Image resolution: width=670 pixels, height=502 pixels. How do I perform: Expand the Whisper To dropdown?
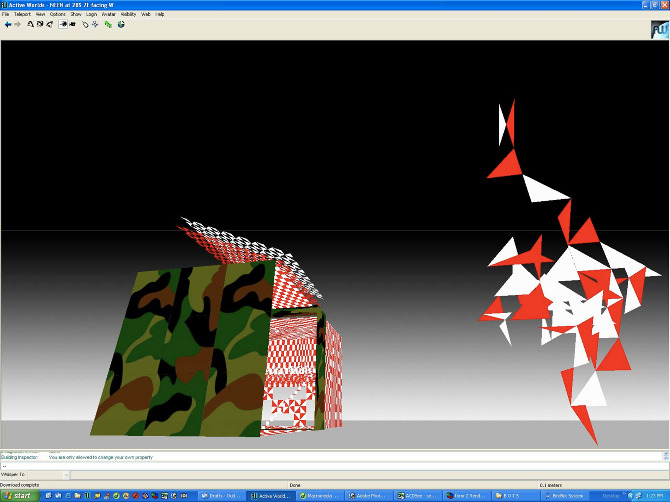[x=65, y=474]
